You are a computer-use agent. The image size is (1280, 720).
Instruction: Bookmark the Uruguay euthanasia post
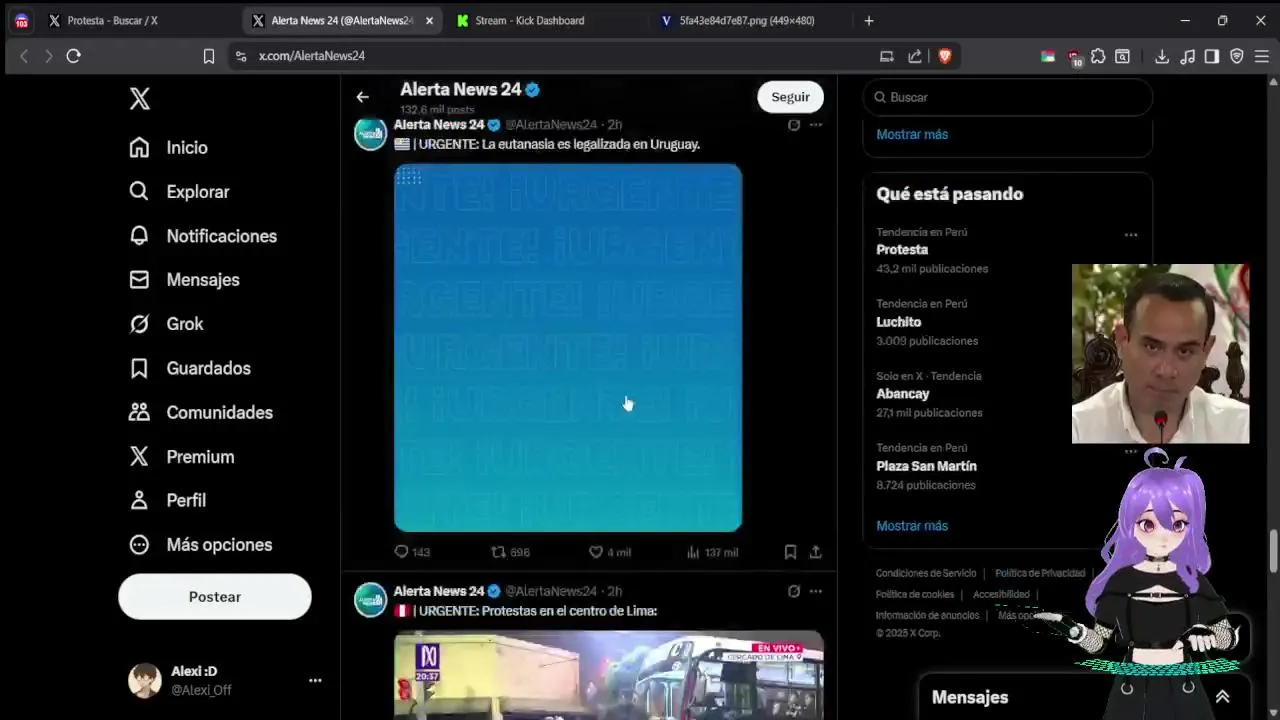click(x=790, y=552)
